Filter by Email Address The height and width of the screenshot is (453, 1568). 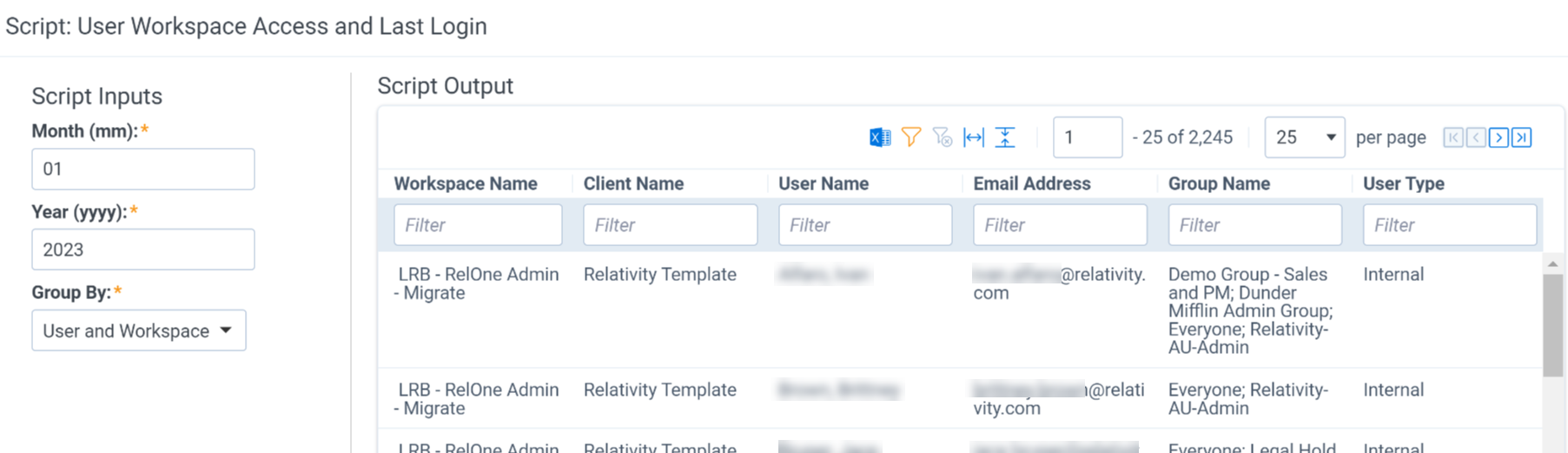pyautogui.click(x=1060, y=225)
